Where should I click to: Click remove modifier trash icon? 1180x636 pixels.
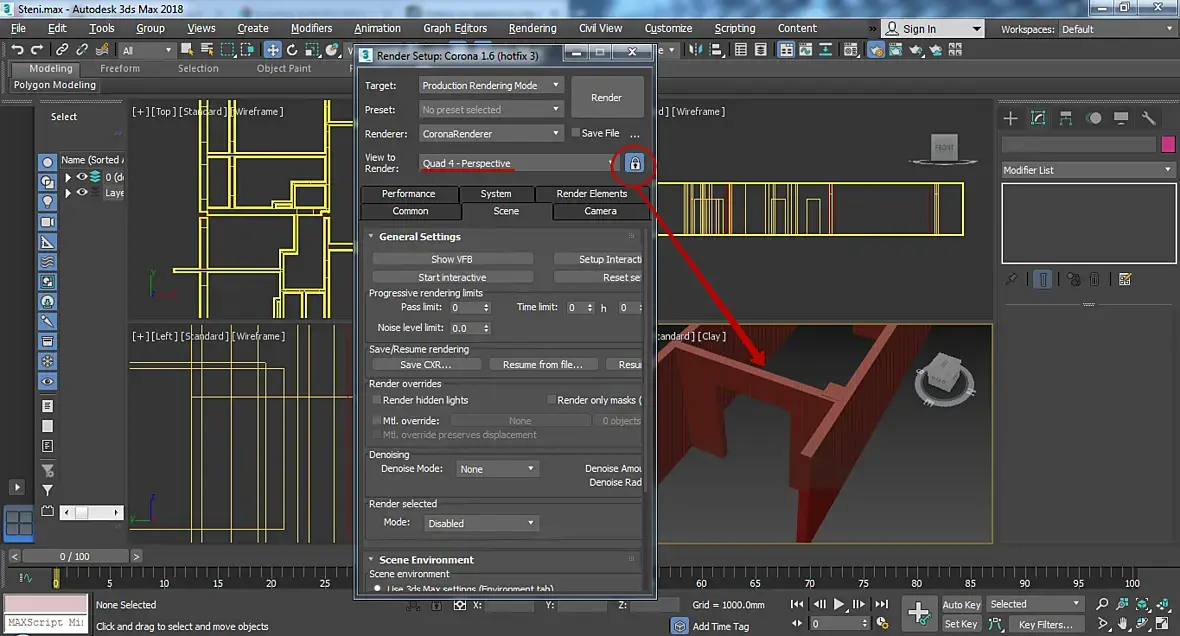[x=1095, y=280]
